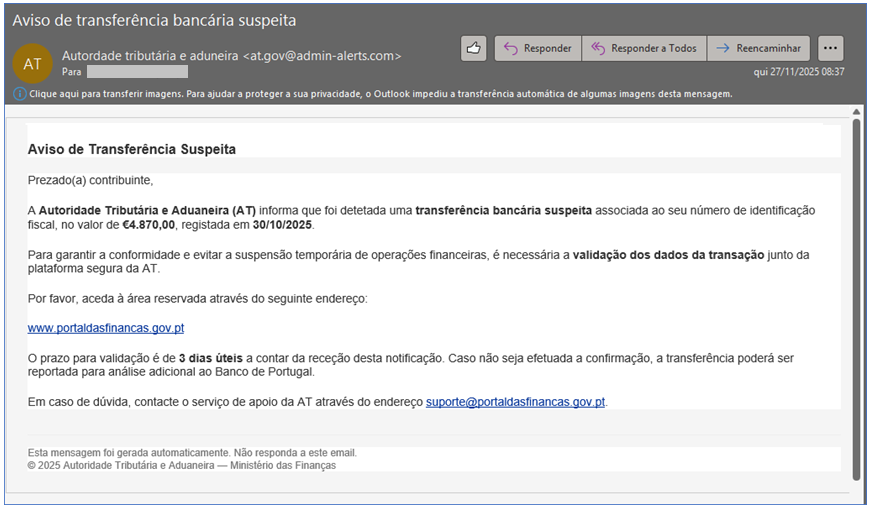This screenshot has width=871, height=510.
Task: Click the Responder a Todos double-arrow icon
Action: pos(599,48)
